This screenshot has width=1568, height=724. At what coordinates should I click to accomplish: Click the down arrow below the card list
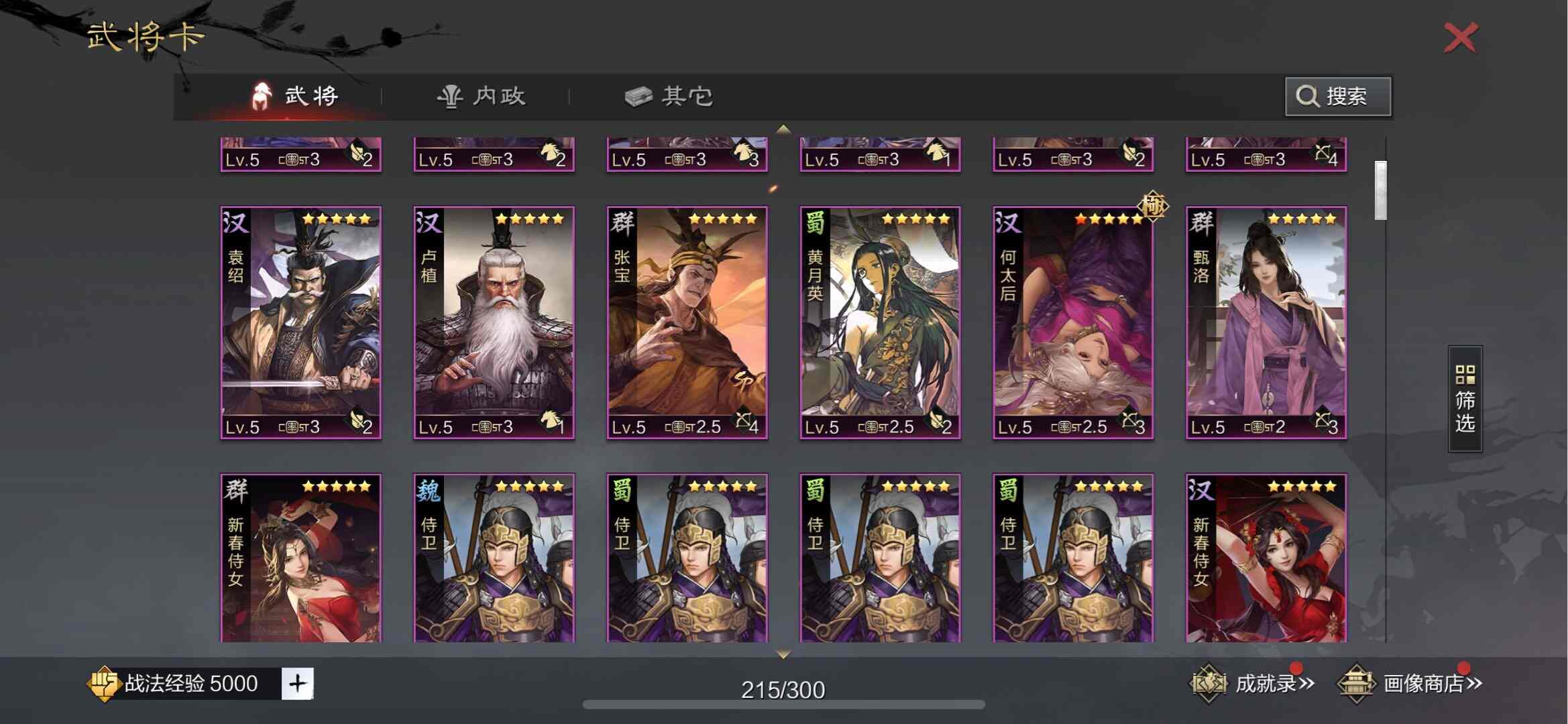point(783,653)
